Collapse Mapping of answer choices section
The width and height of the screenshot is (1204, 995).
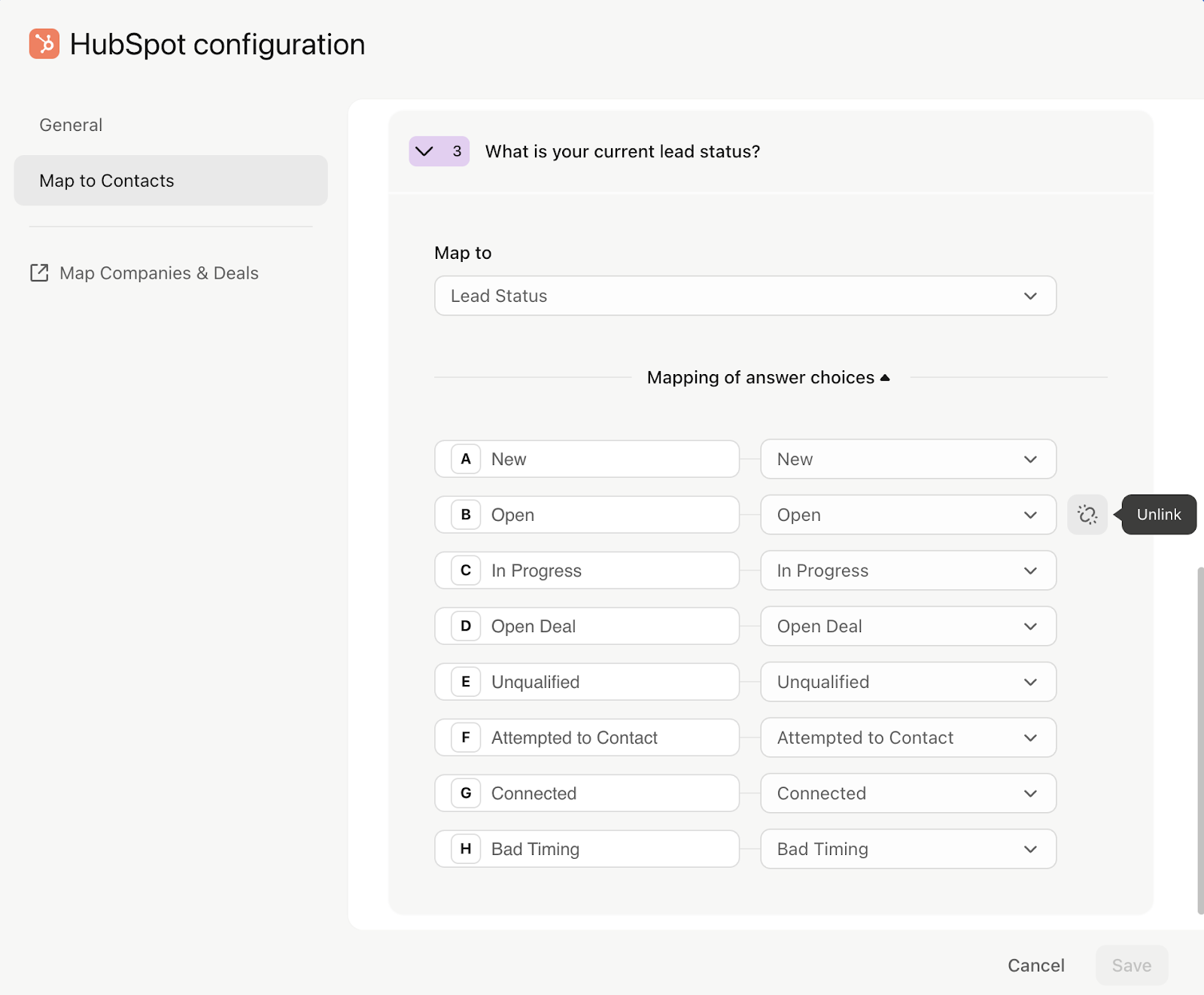768,377
